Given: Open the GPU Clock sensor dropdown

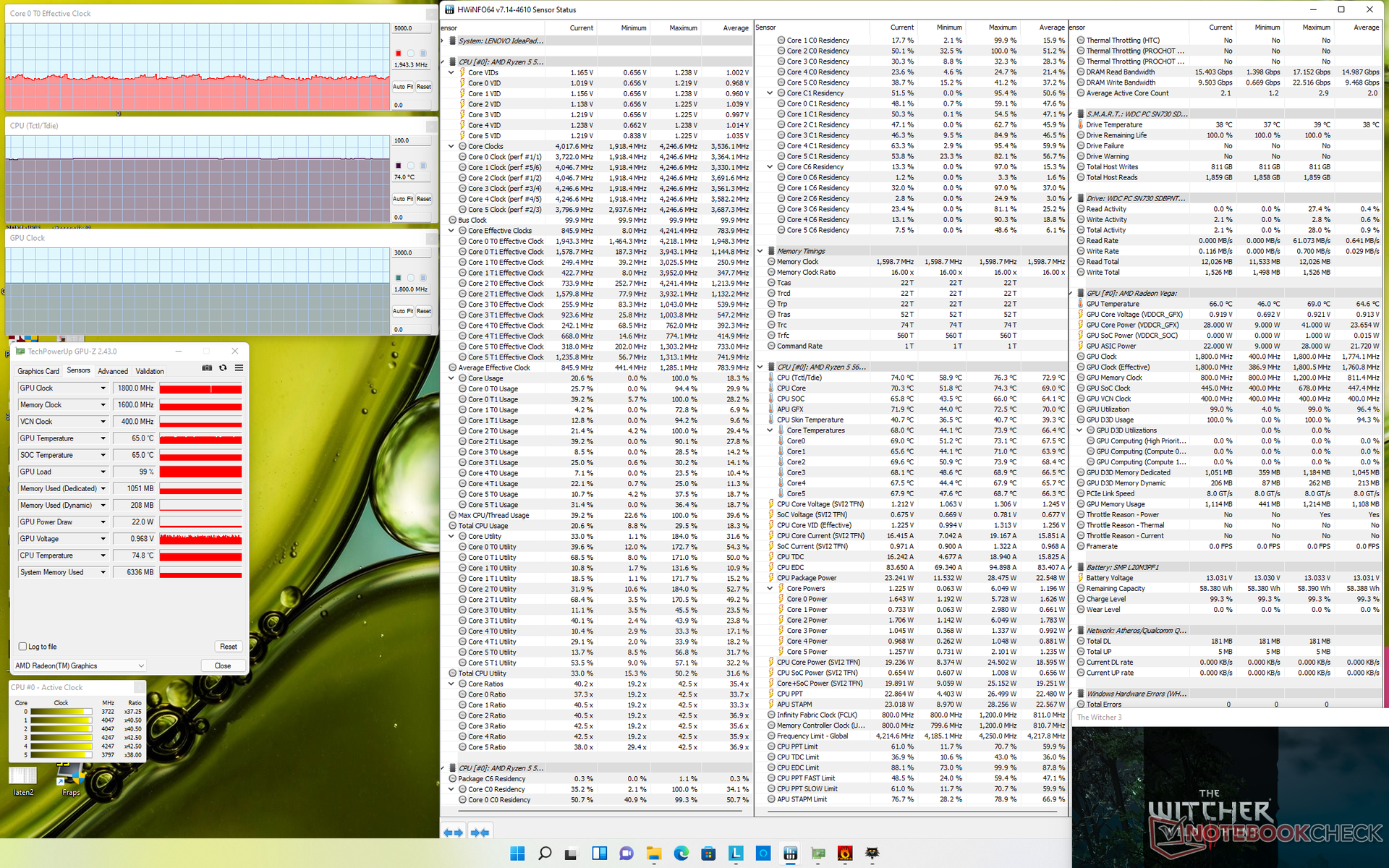Looking at the screenshot, I should (103, 388).
